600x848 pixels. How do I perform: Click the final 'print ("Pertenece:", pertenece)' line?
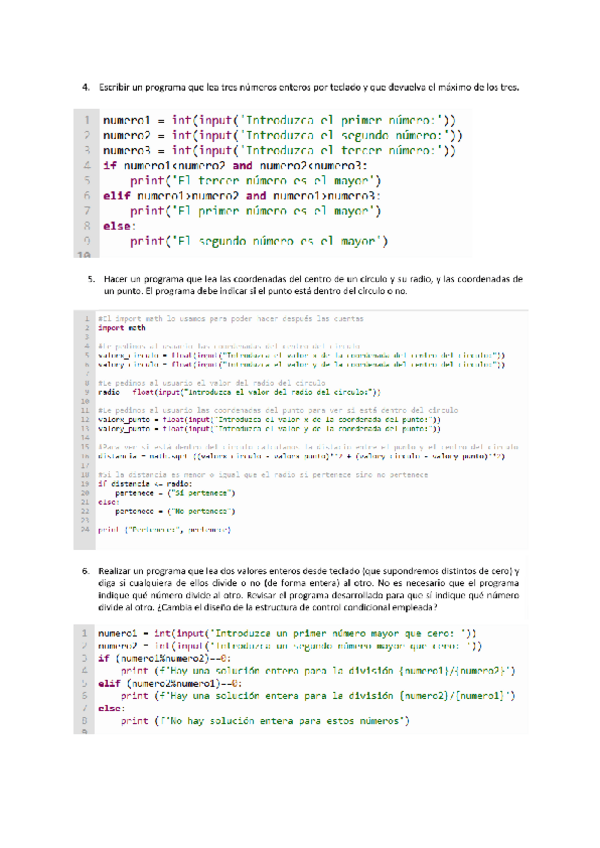click(164, 530)
